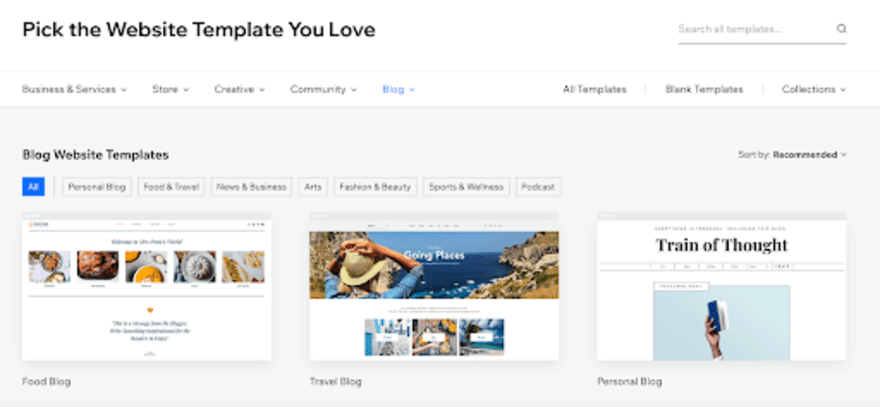Viewport: 880px width, 407px height.
Task: Click the Food Blog title
Action: click(47, 382)
